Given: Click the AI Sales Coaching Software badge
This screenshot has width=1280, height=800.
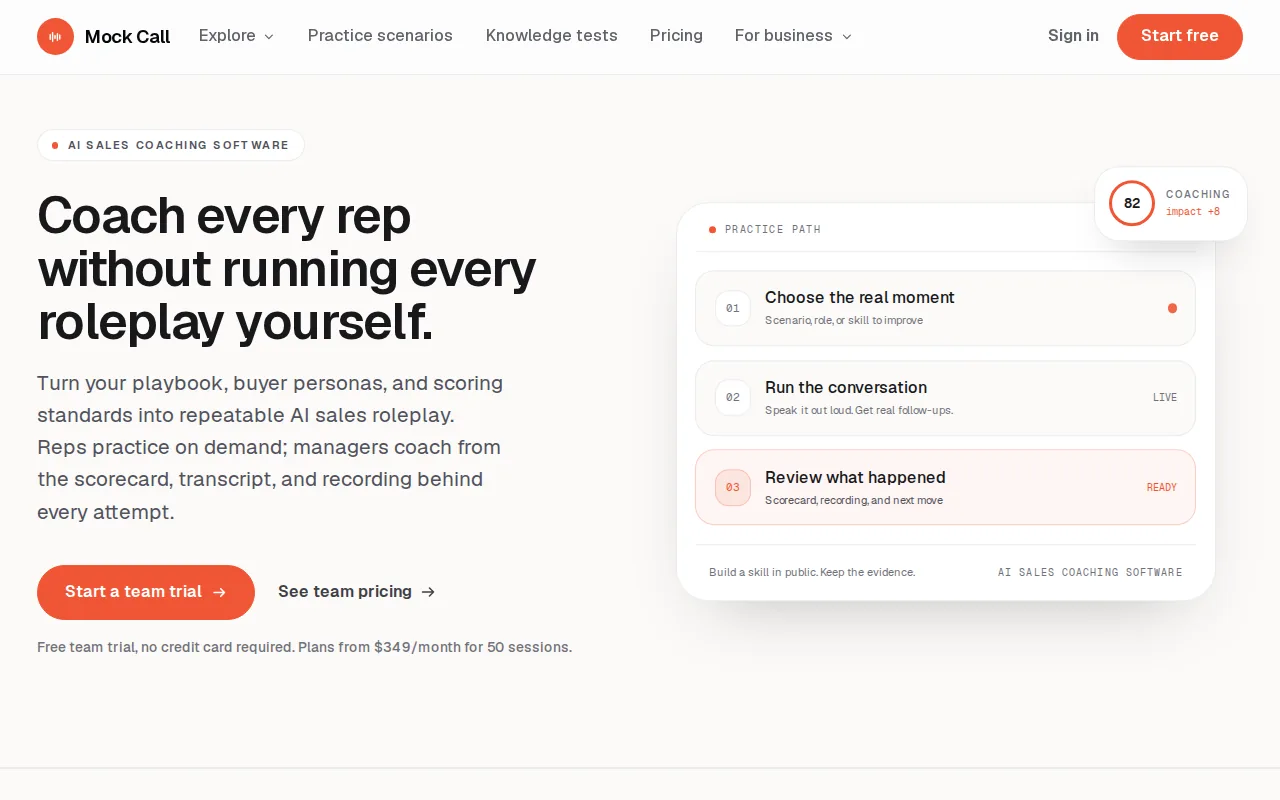Looking at the screenshot, I should click(171, 145).
